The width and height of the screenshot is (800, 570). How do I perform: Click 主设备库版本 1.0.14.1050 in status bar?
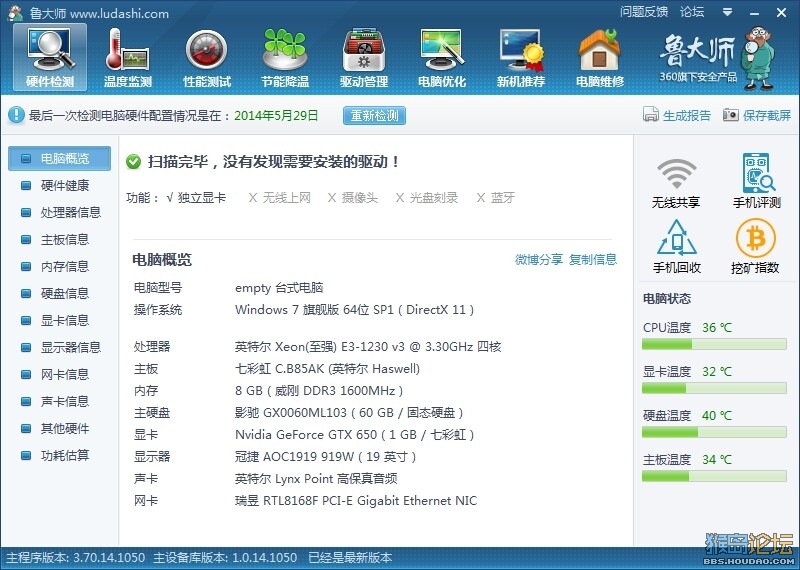(x=225, y=558)
